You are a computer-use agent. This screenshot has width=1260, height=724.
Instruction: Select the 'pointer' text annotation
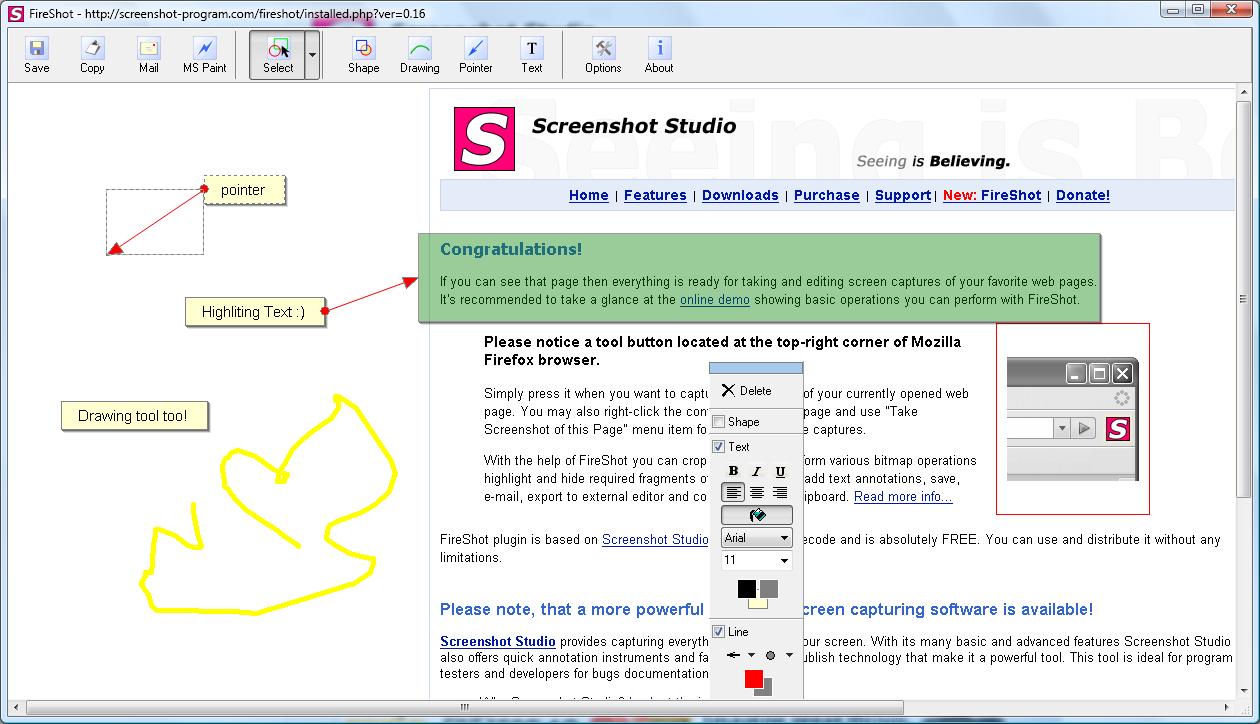(244, 190)
